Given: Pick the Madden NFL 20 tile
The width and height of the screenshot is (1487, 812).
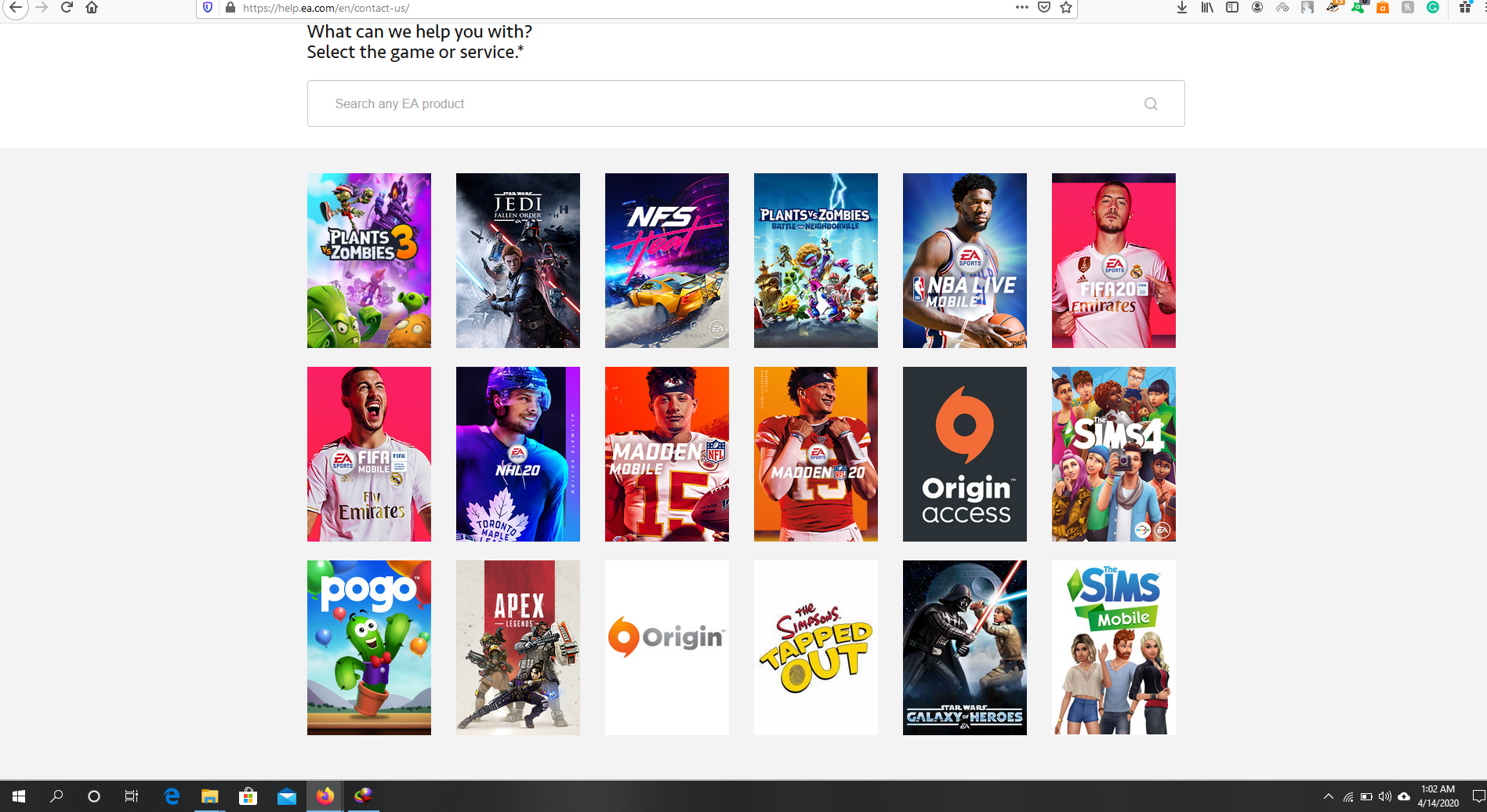Looking at the screenshot, I should click(x=816, y=454).
